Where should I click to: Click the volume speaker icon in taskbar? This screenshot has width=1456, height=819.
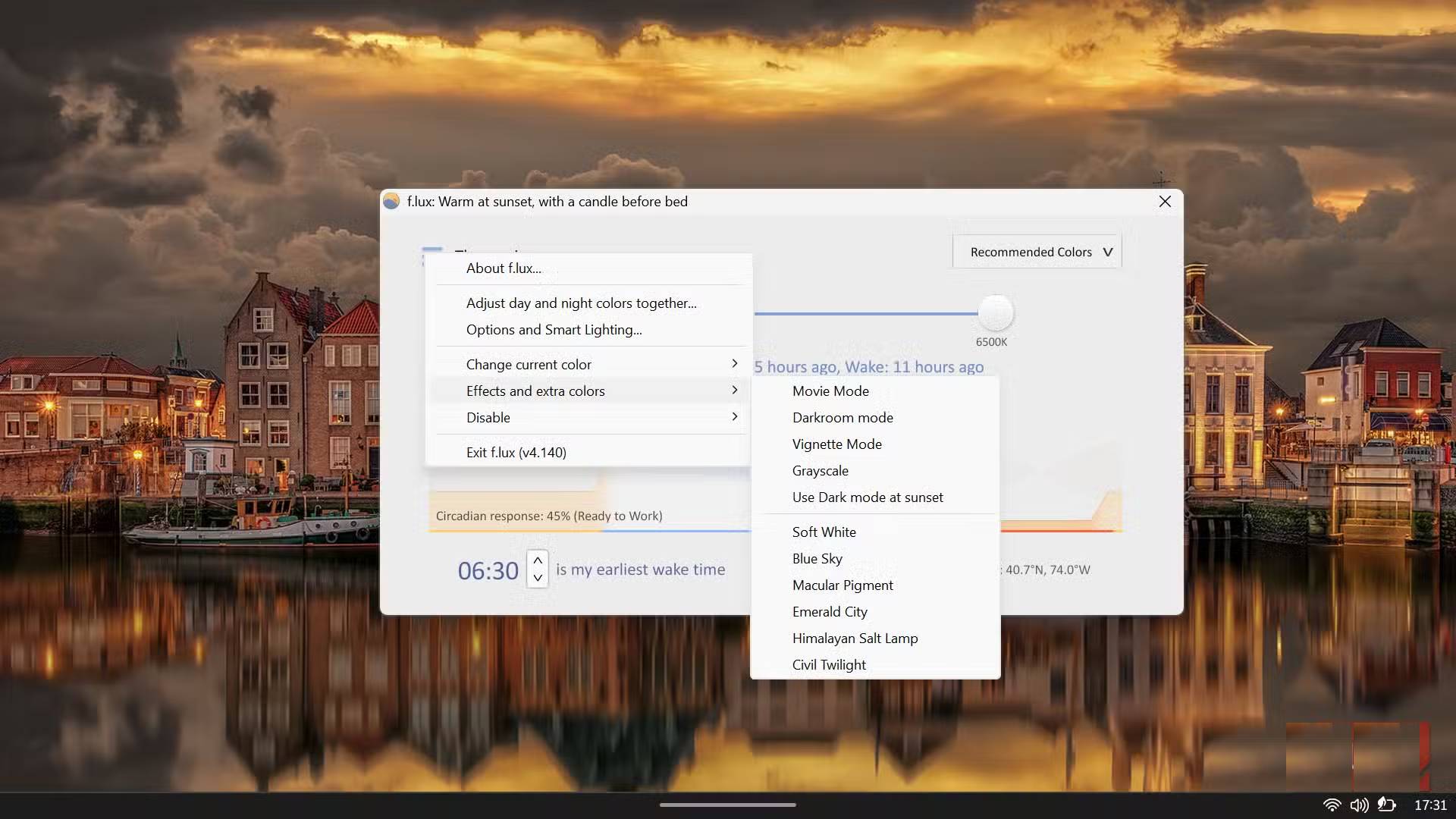[x=1360, y=805]
